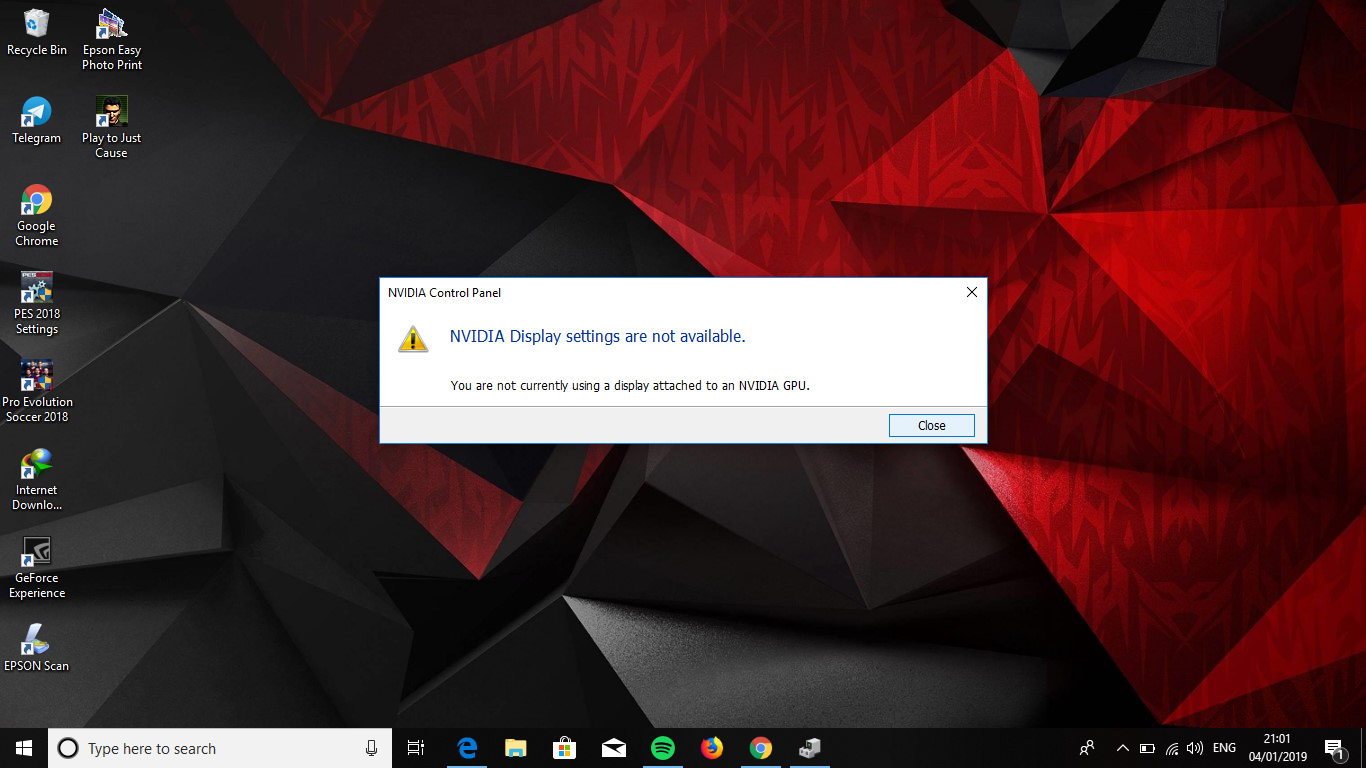Image resolution: width=1366 pixels, height=768 pixels.
Task: Select the PES 2018 Settings shortcut
Action: click(37, 303)
